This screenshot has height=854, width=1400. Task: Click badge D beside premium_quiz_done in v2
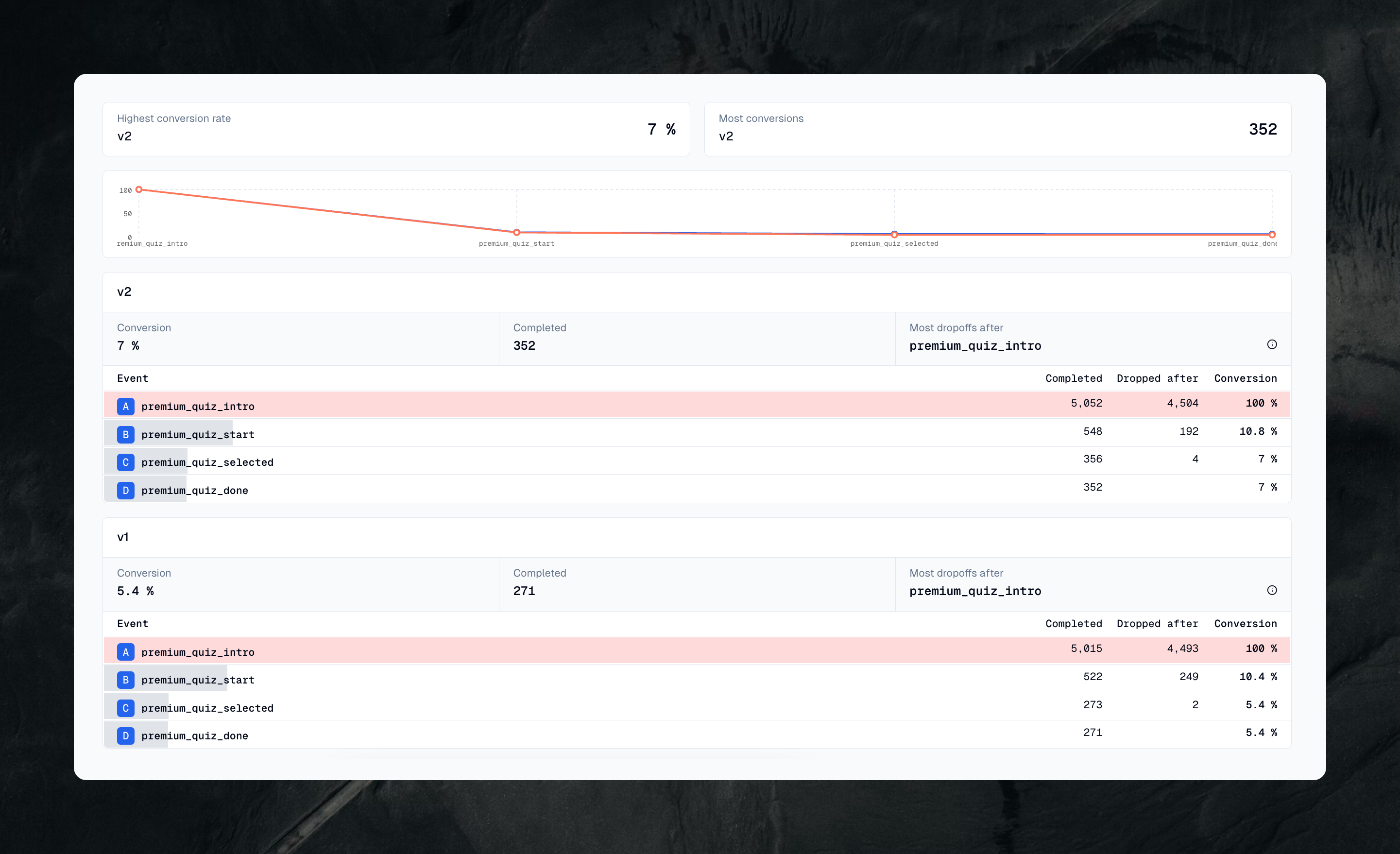125,490
